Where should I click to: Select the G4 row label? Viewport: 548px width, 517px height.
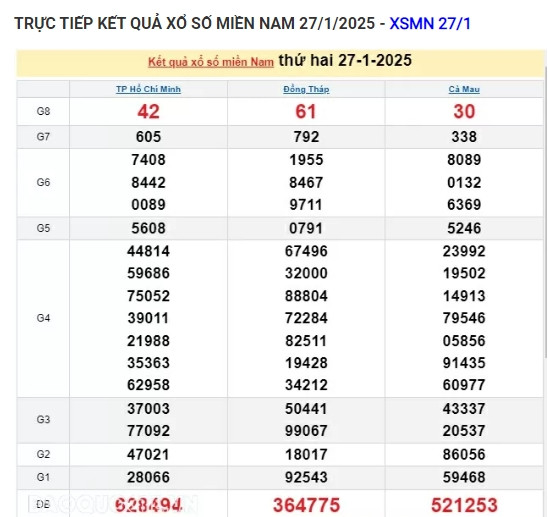[43, 318]
